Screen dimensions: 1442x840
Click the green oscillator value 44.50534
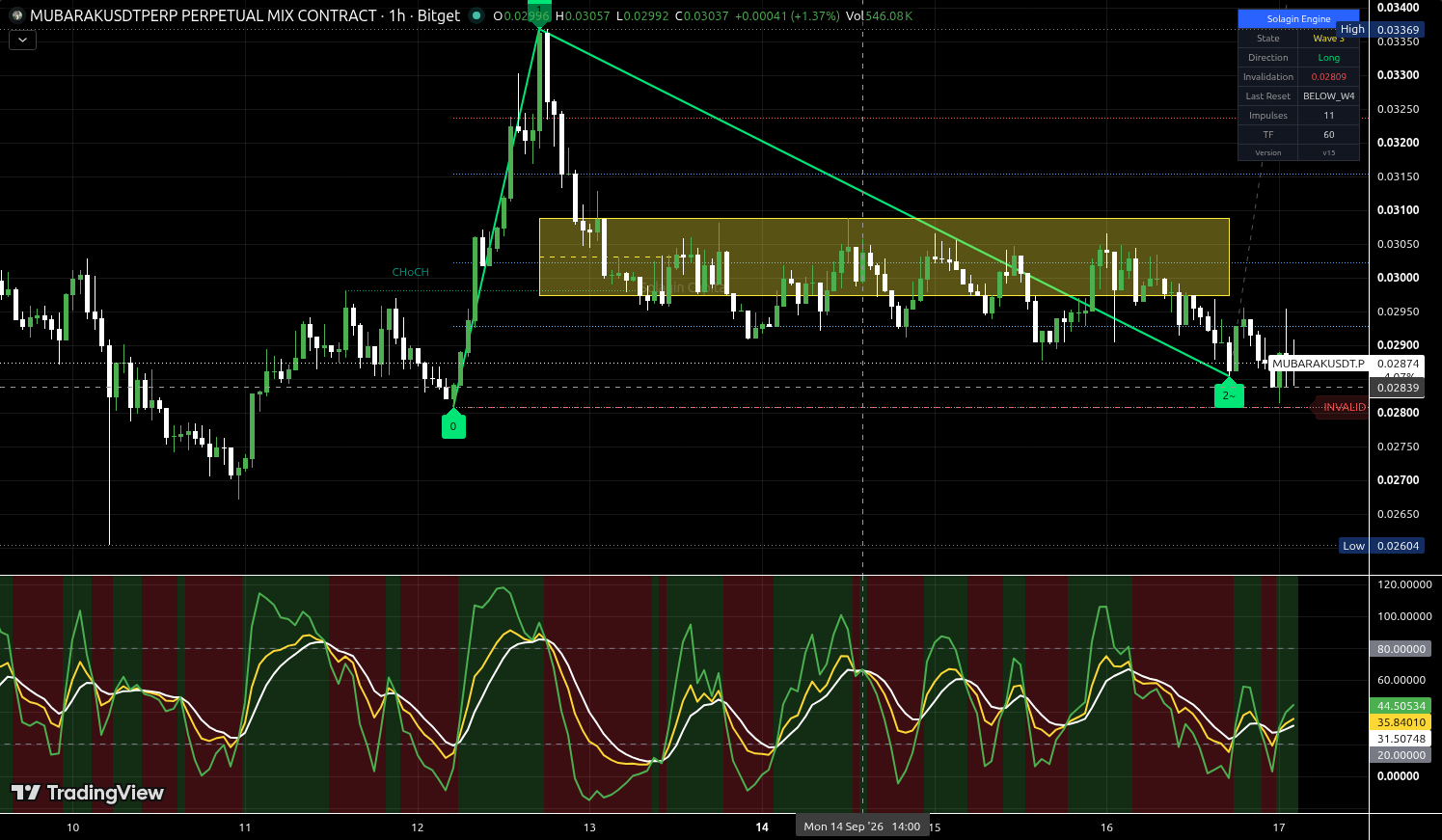click(1401, 706)
